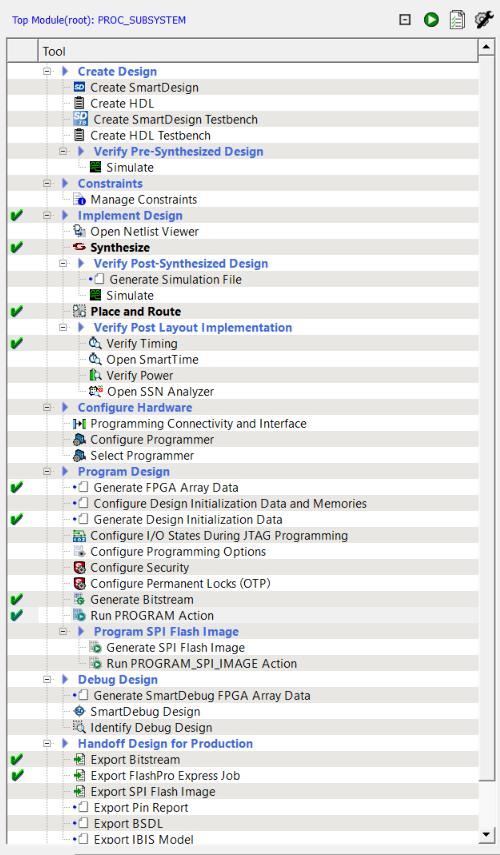
Task: Click the collapse-all square icon in the toolbar
Action: pos(405,20)
